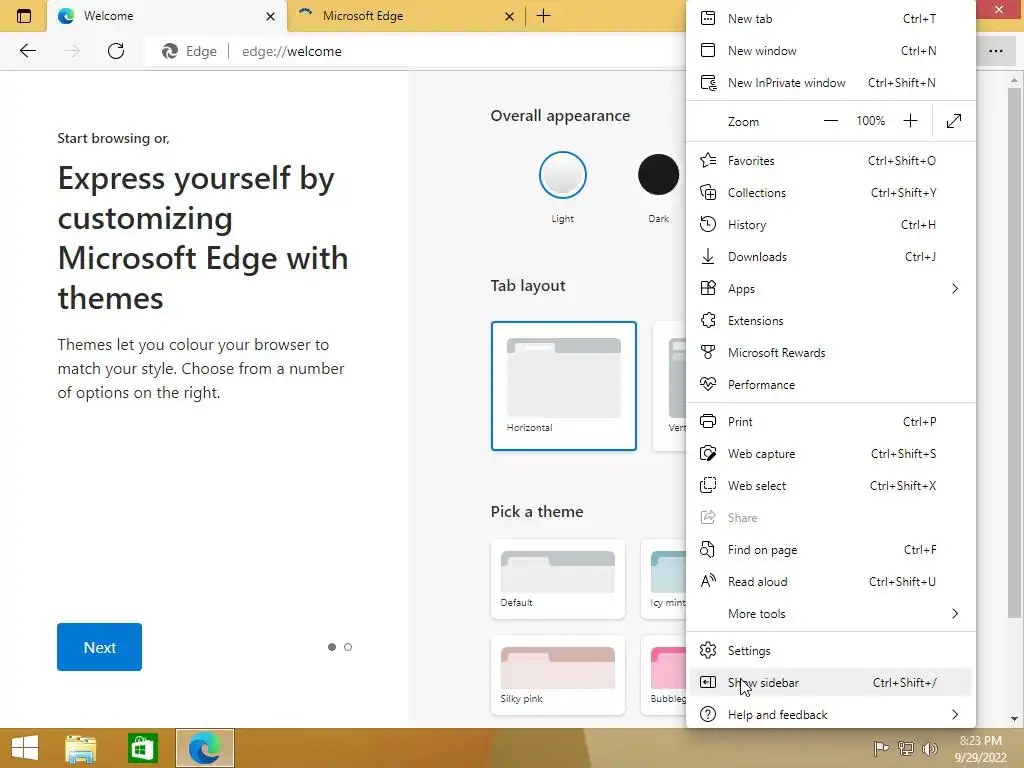Close the Welcome tab
Image resolution: width=1024 pixels, height=768 pixels.
coord(270,16)
